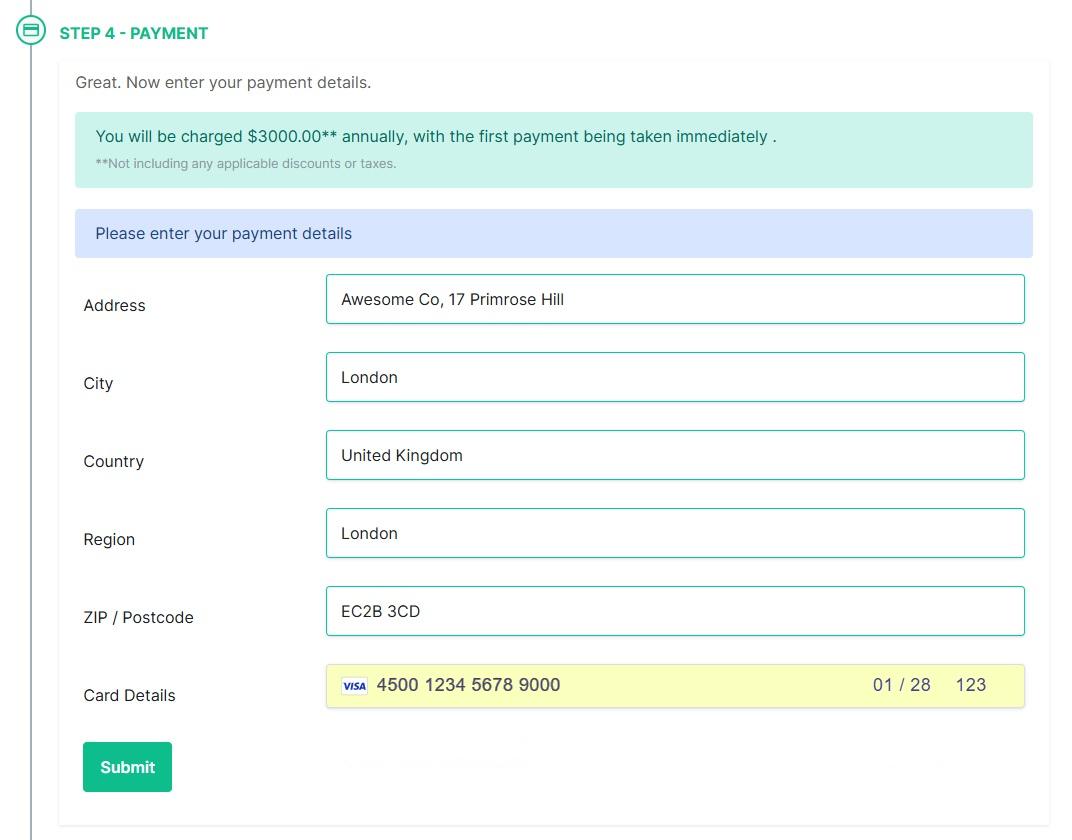The height and width of the screenshot is (840, 1072).
Task: Click the City form label
Action: (98, 384)
